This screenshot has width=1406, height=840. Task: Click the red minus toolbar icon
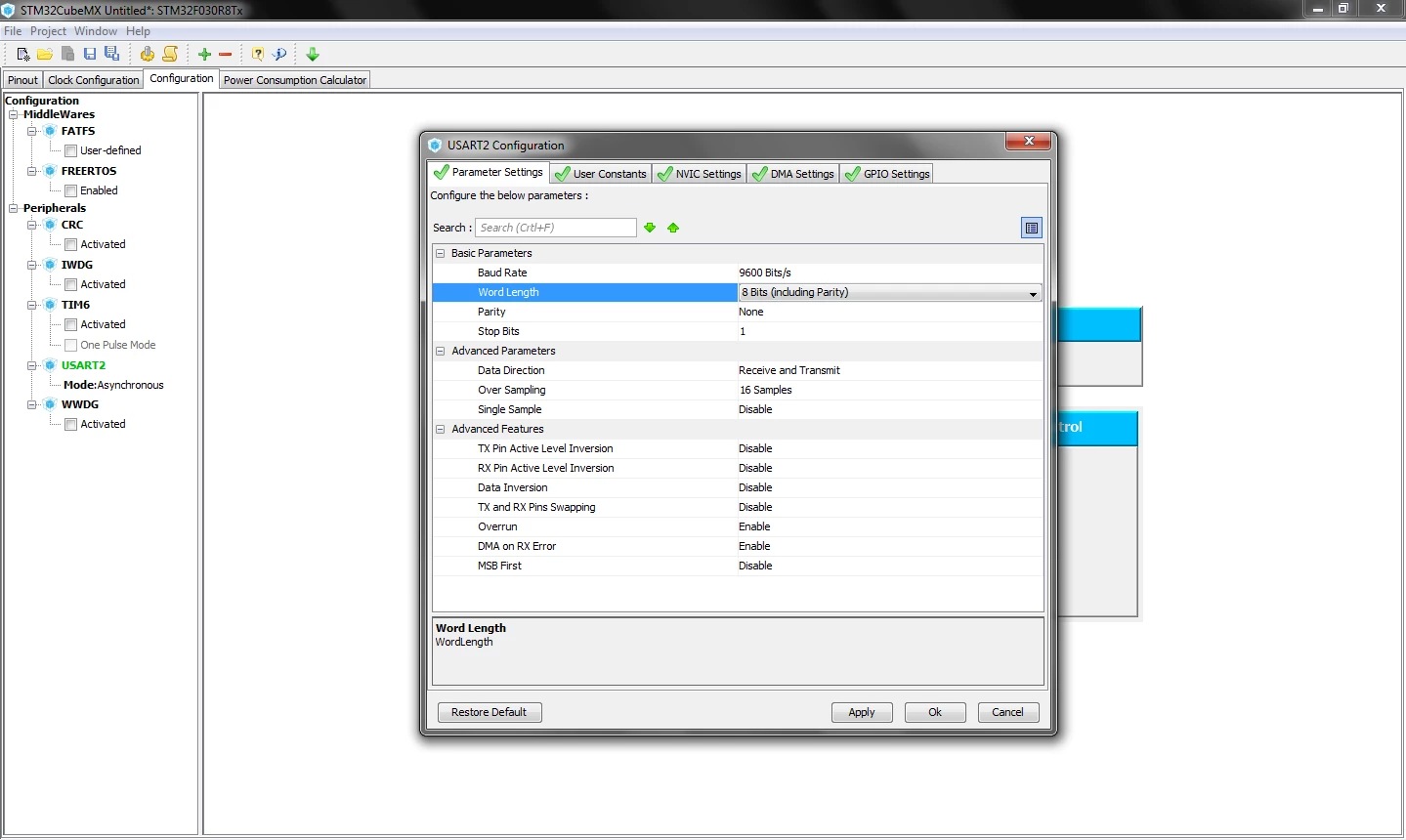226,55
